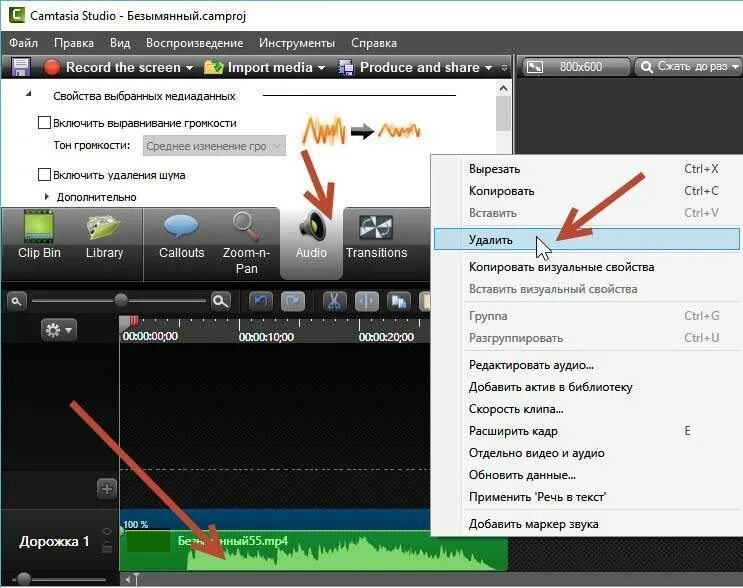
Task: Select 'Редактировать аудио...' menu entry
Action: pos(587,365)
